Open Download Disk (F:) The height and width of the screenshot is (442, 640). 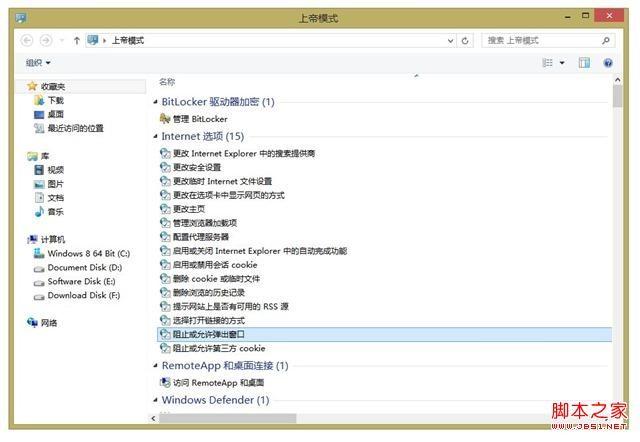pyautogui.click(x=84, y=295)
